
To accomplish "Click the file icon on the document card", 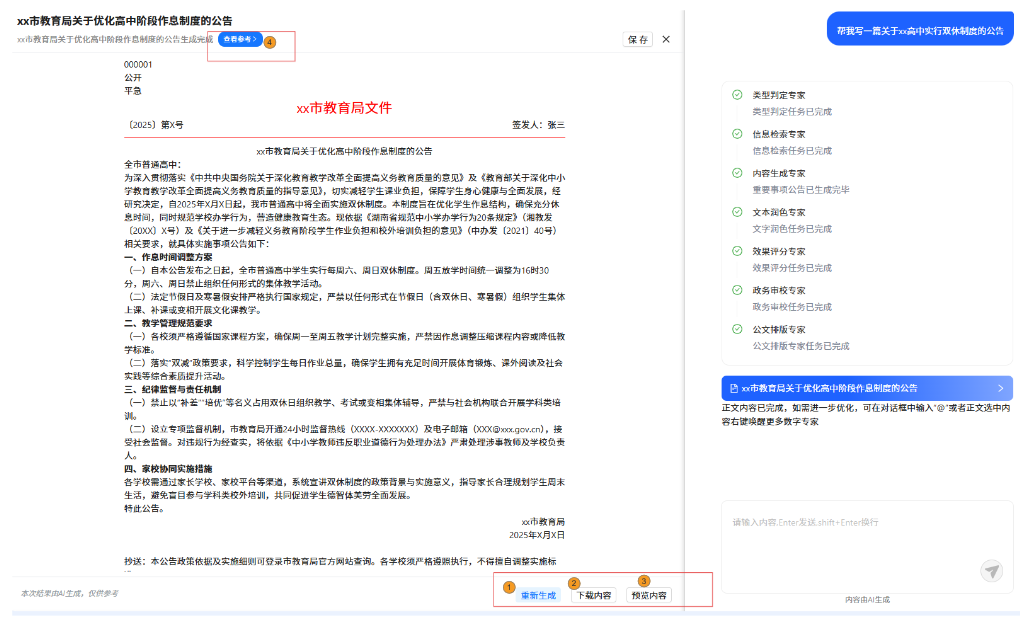I will (734, 388).
